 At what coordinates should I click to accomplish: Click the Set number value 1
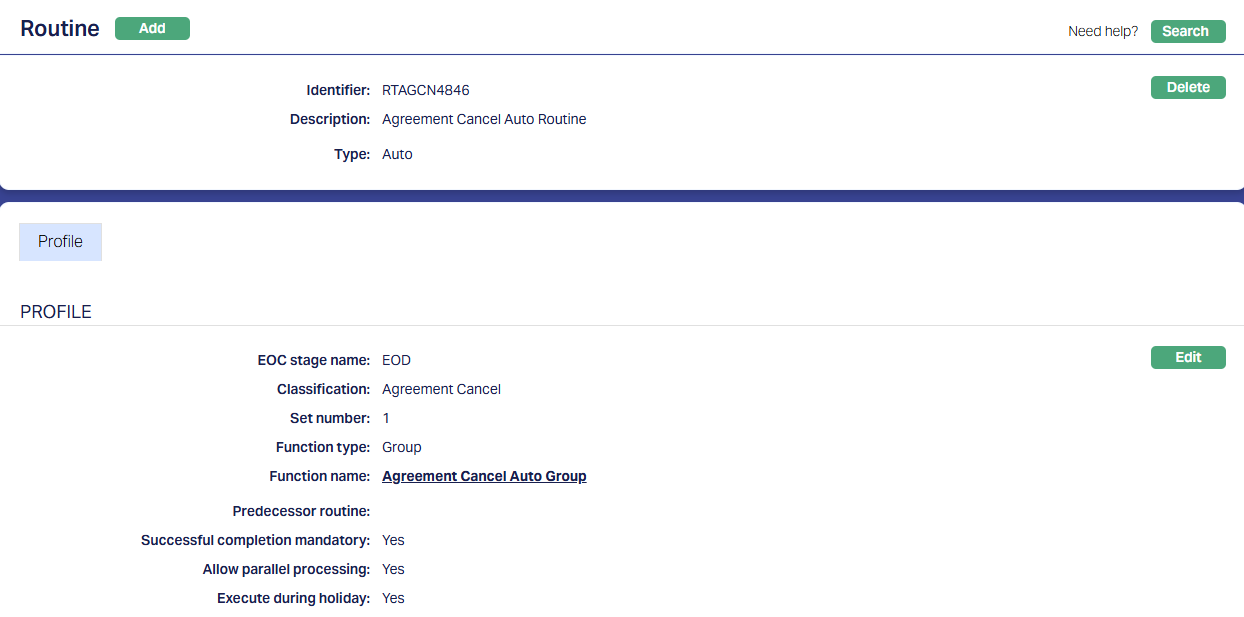tap(386, 419)
